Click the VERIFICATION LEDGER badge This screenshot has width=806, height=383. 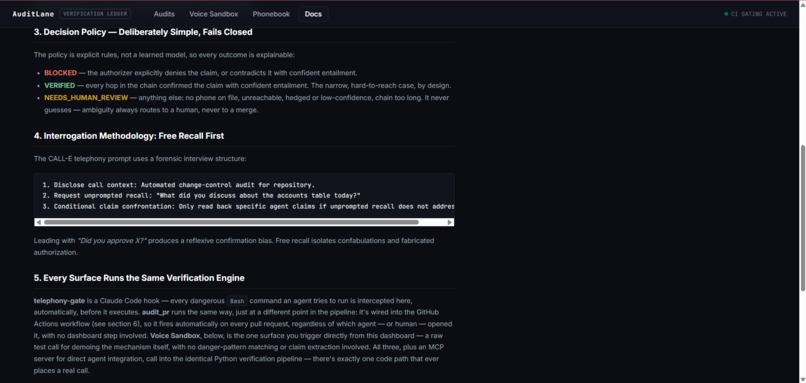tap(95, 14)
